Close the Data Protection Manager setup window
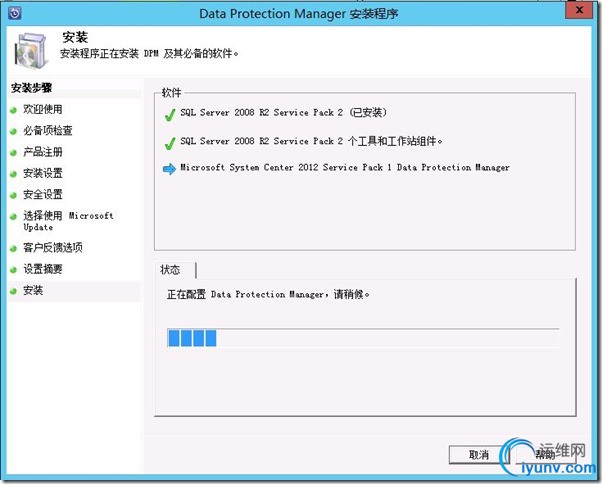Screen dimensions: 602x484 click(580, 10)
